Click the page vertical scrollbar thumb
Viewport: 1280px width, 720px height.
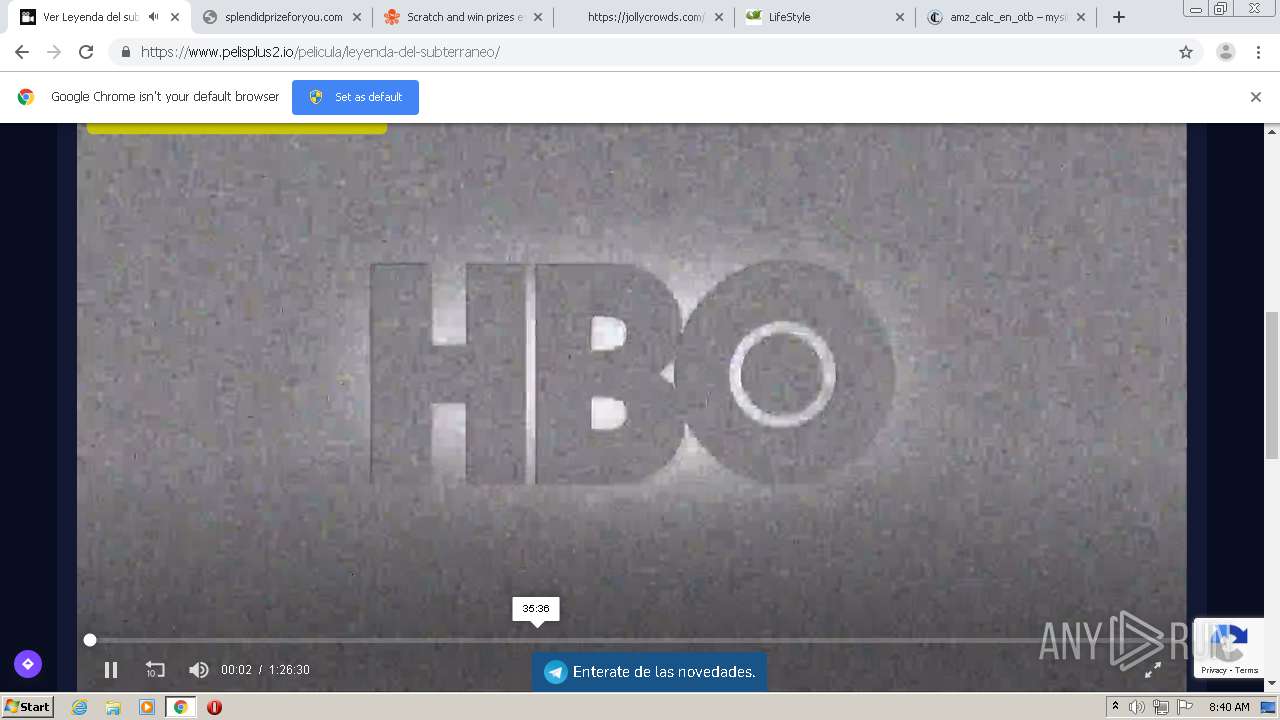(x=1272, y=385)
